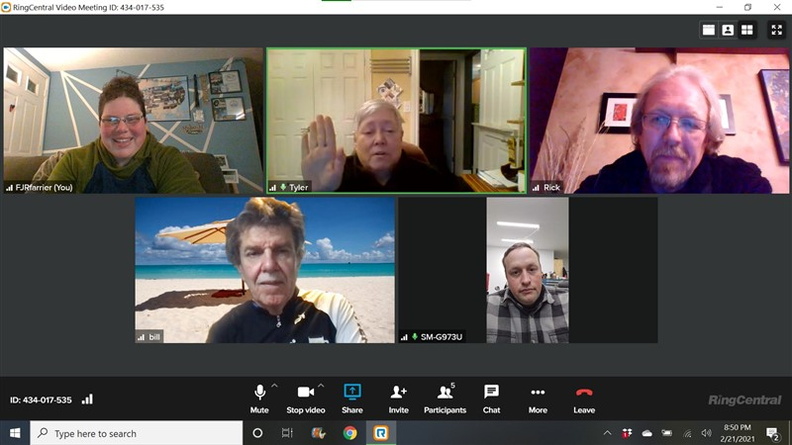Open video options arrow beside Stop video
Image resolution: width=792 pixels, height=445 pixels.
click(x=321, y=385)
